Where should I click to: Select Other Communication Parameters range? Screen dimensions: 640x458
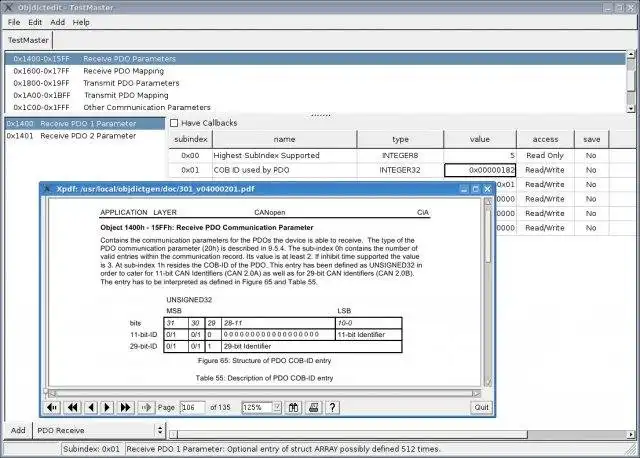click(x=315, y=107)
